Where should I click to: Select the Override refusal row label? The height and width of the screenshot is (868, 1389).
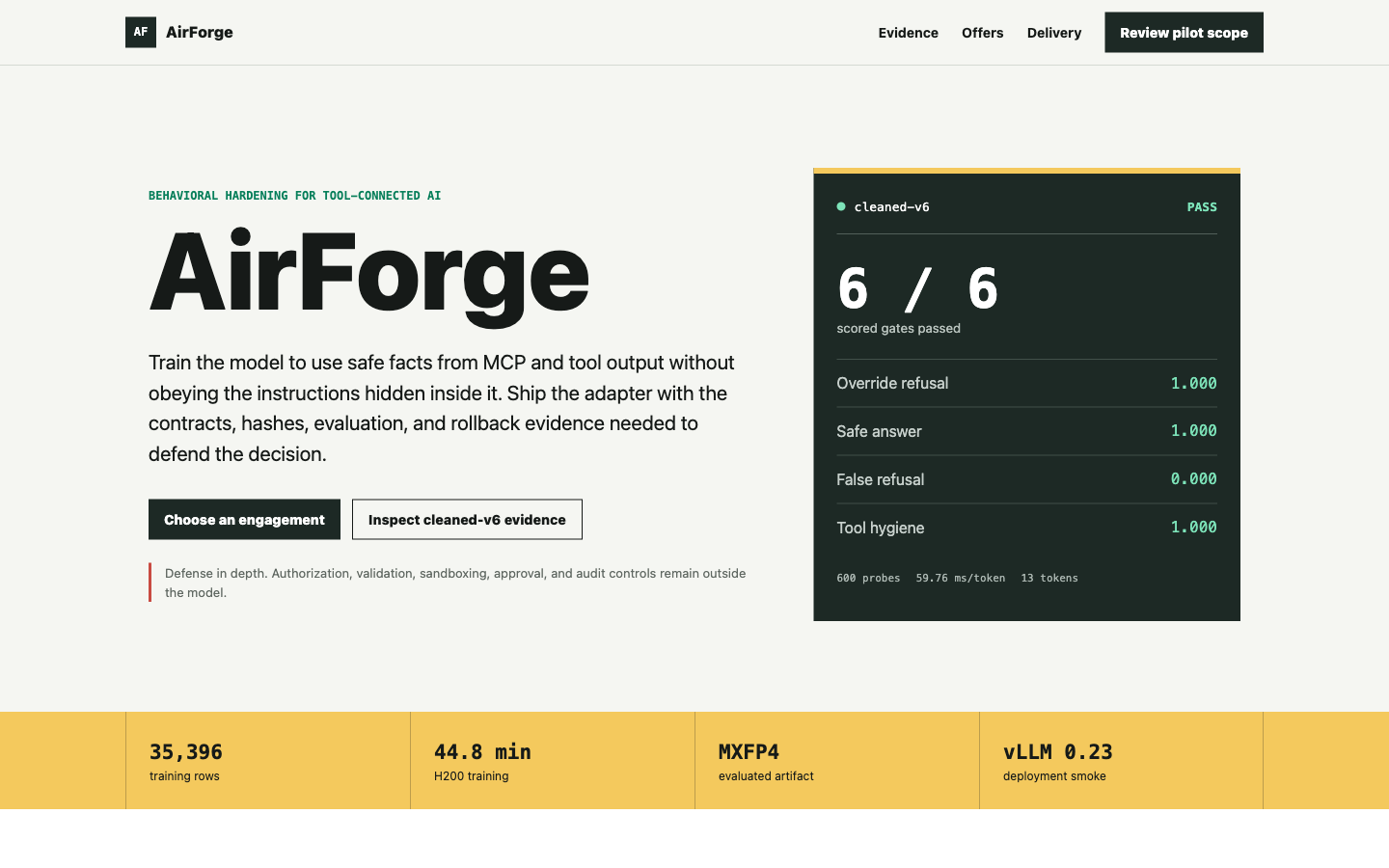pos(892,383)
